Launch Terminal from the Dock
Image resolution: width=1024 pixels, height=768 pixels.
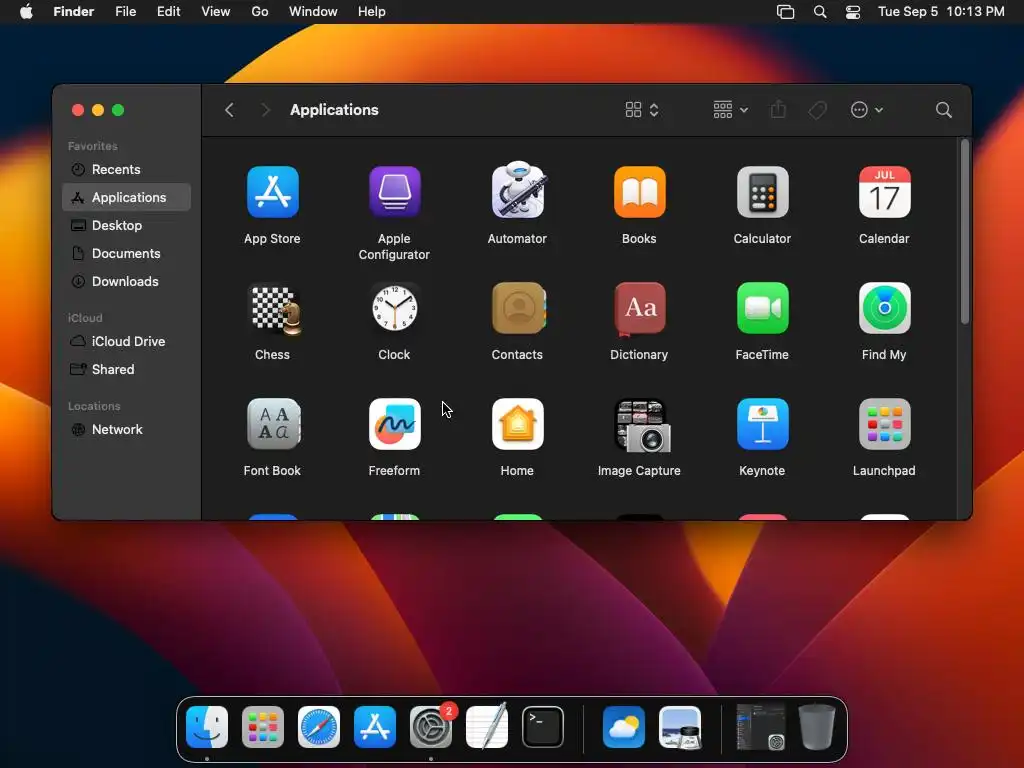[543, 727]
